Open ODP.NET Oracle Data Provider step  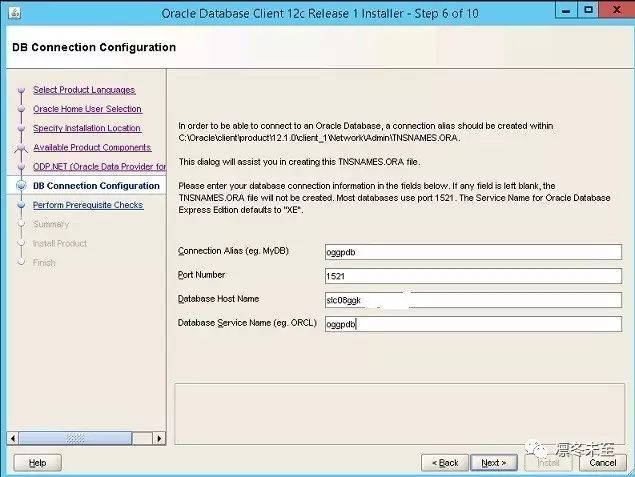[x=99, y=166]
